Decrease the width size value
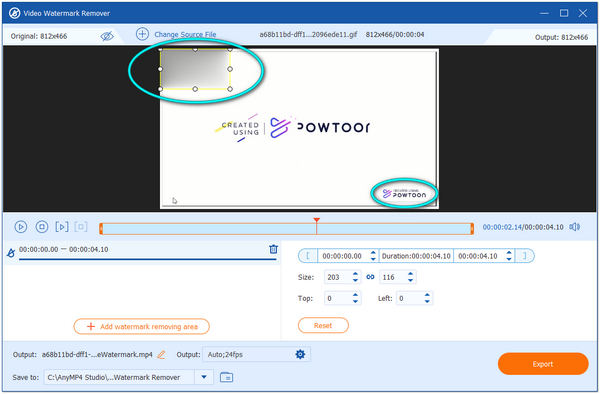The height and width of the screenshot is (394, 600). 355,280
